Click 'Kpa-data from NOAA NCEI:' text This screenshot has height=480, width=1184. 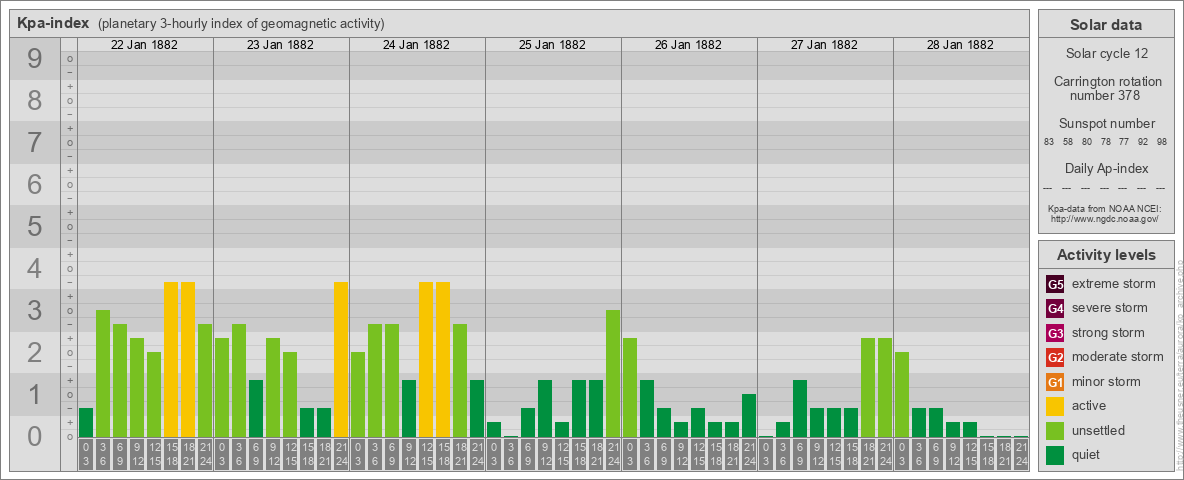point(1106,208)
